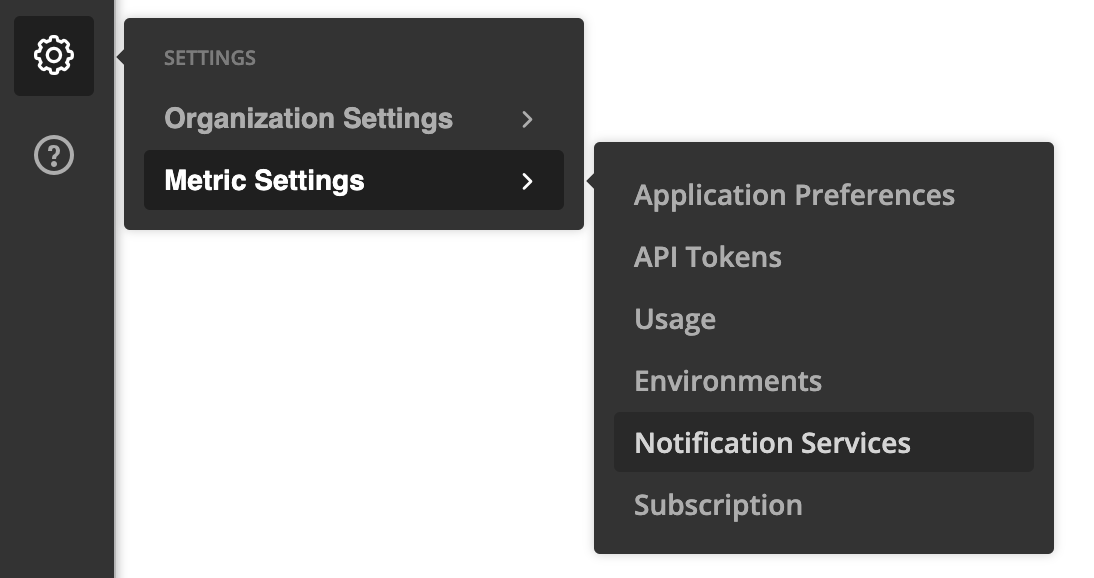
Task: Open Notification Services
Action: point(772,443)
